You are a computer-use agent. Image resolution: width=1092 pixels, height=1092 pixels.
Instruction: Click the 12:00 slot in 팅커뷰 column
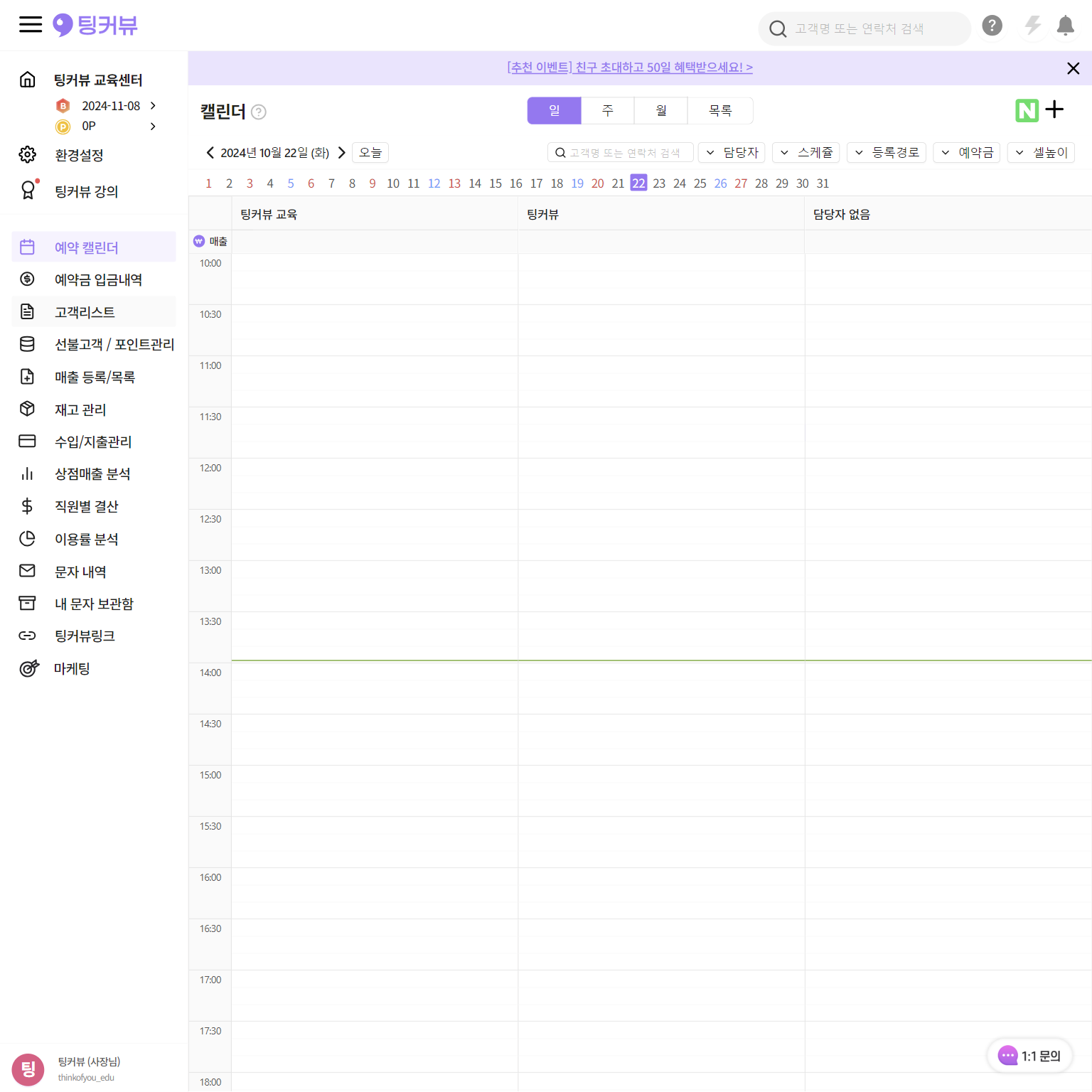coord(661,483)
